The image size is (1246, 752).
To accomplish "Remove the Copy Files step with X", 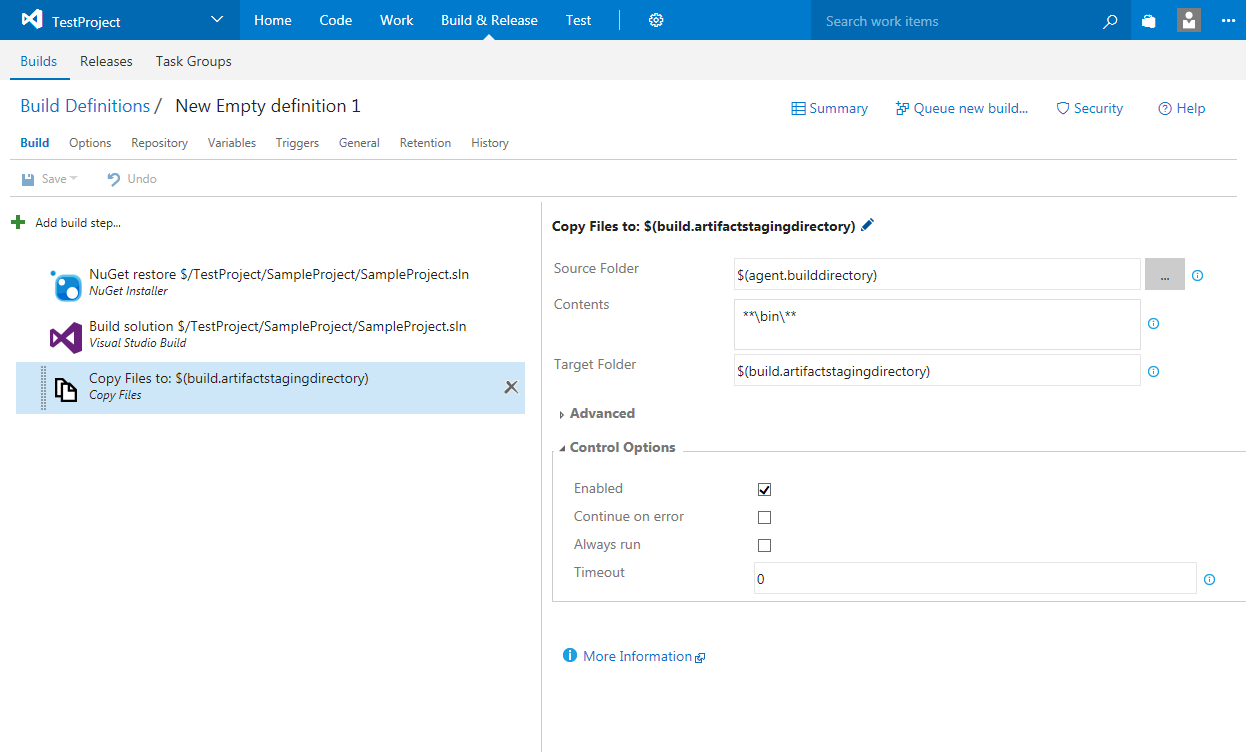I will [x=511, y=387].
